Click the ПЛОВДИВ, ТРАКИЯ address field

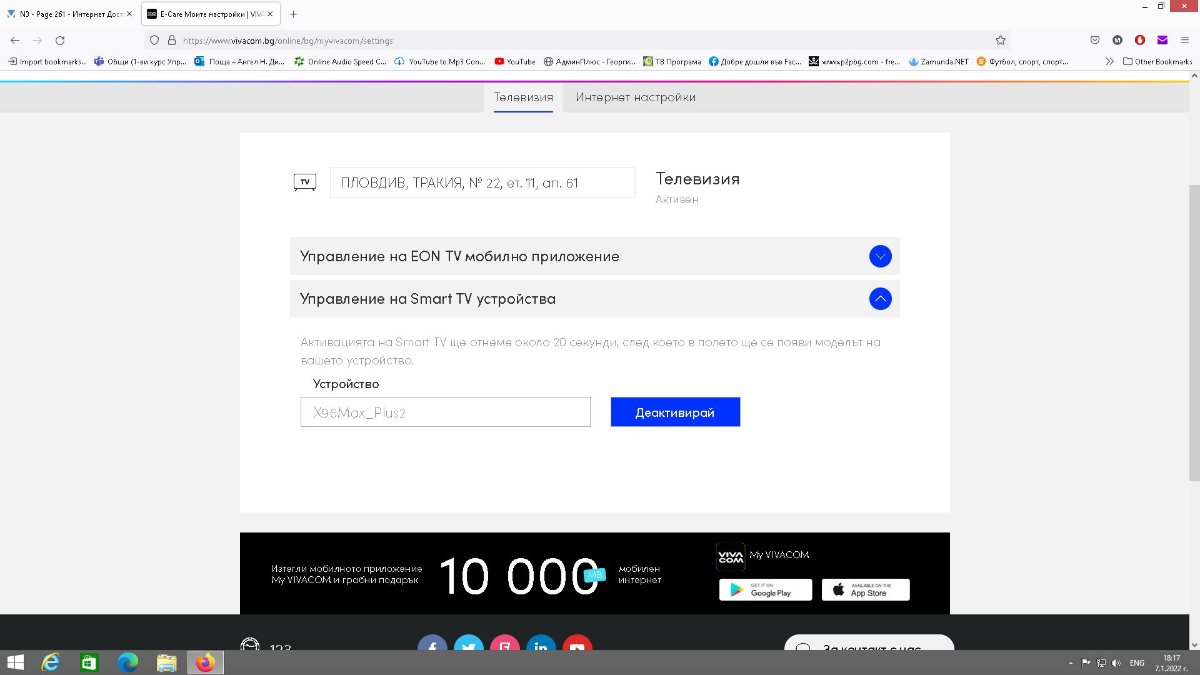click(483, 183)
